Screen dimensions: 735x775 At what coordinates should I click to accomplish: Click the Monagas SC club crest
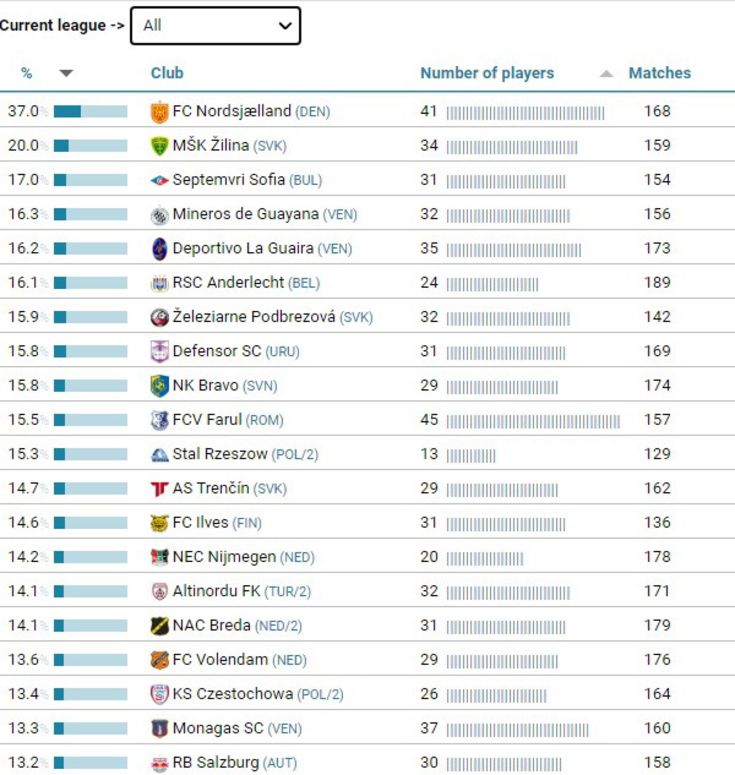point(159,729)
